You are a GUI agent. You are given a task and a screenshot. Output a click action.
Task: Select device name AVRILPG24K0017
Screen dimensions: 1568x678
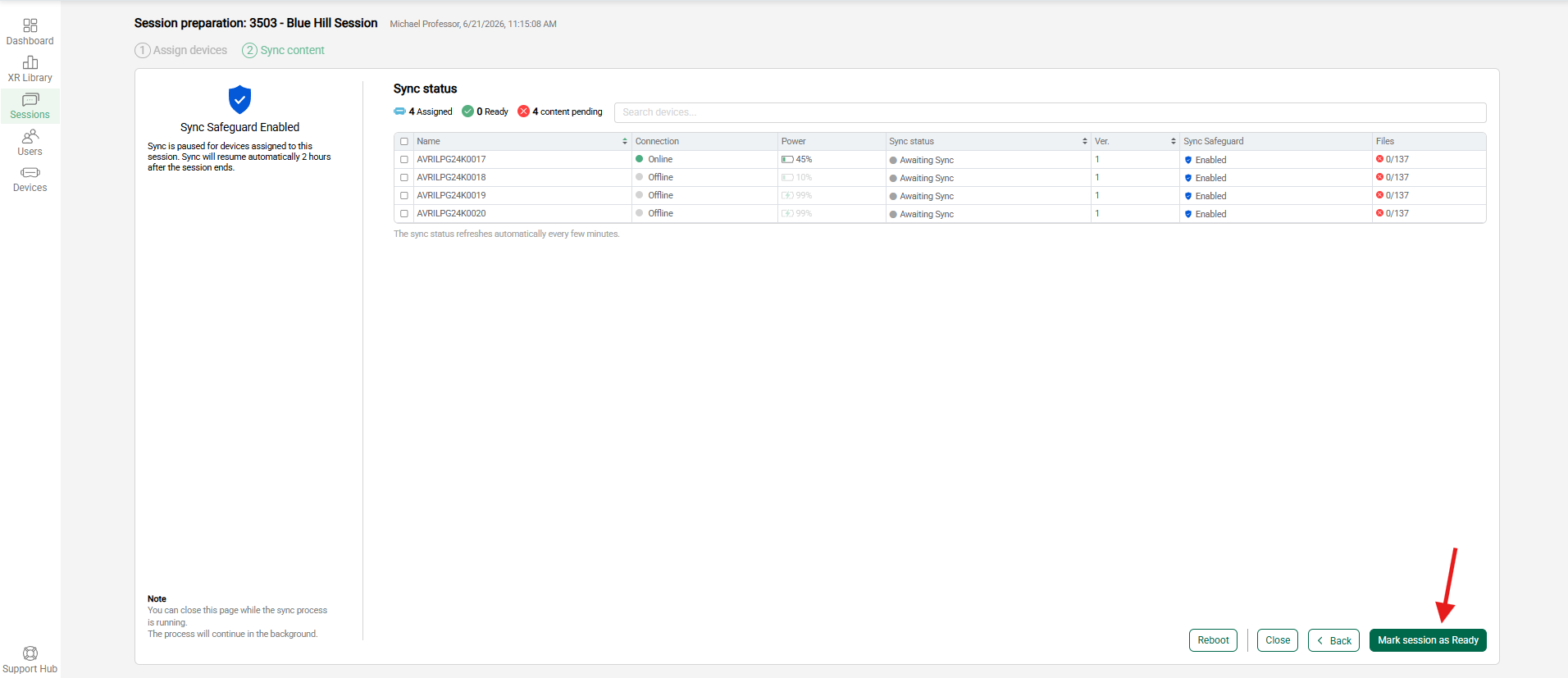pyautogui.click(x=451, y=160)
